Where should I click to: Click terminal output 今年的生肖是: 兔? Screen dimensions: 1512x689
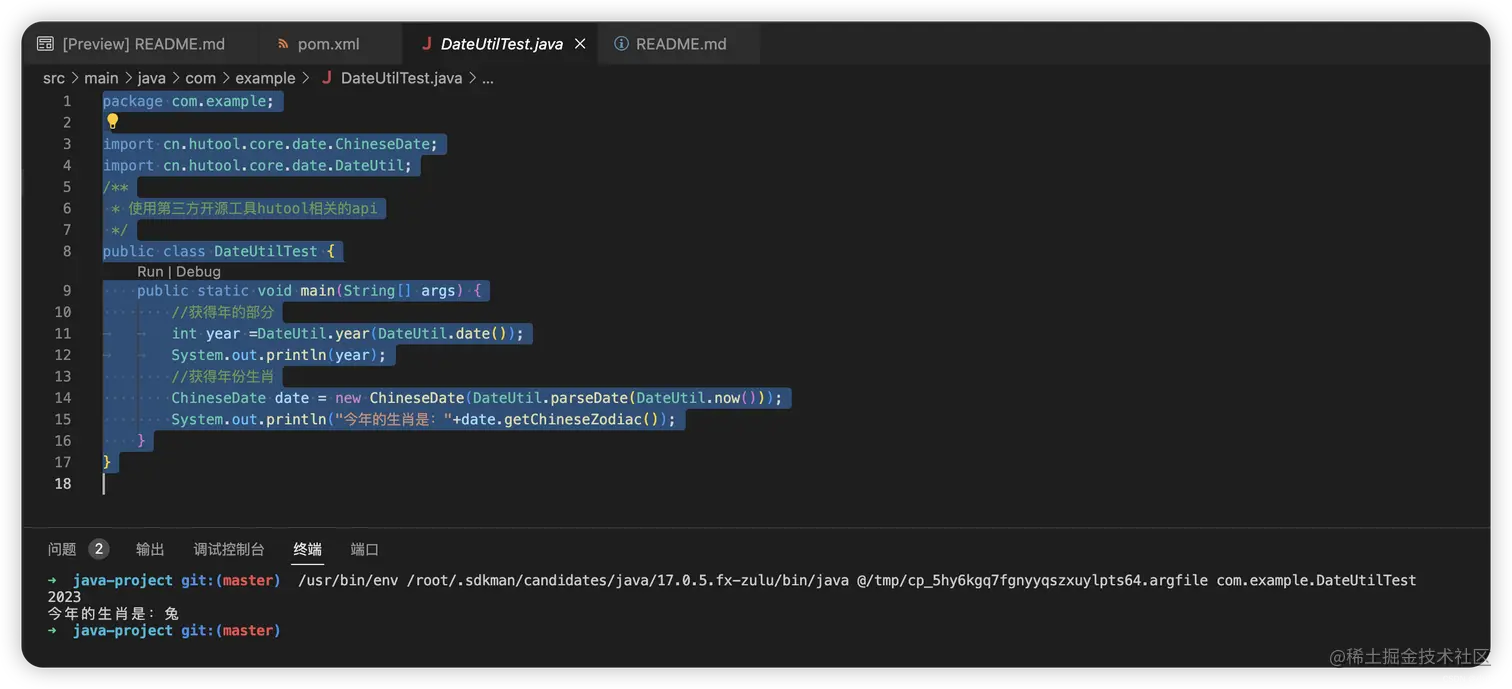coord(113,614)
